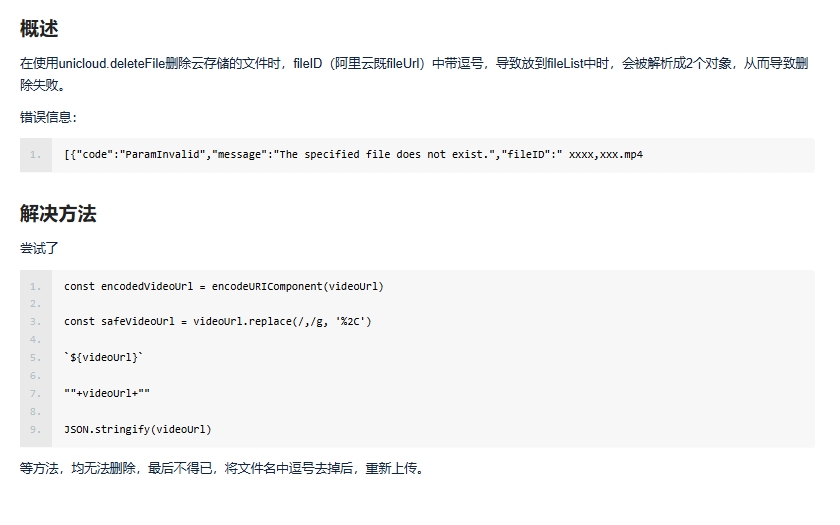840x525 pixels.
Task: Click the encodeURIComponent(videoUrl) code line
Action: tap(224, 287)
